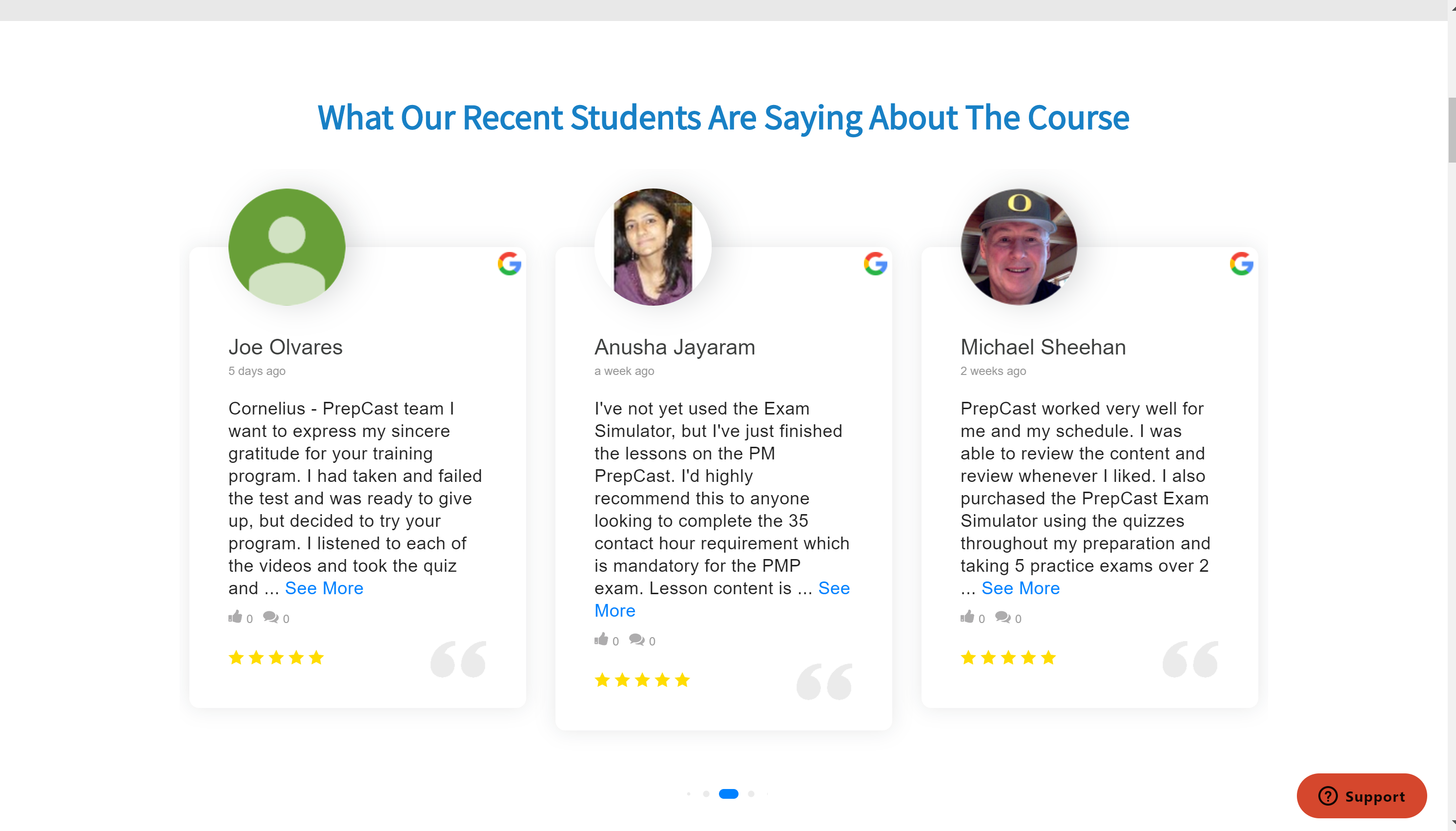Expand Michael Sheehan review with See More

[x=1020, y=588]
